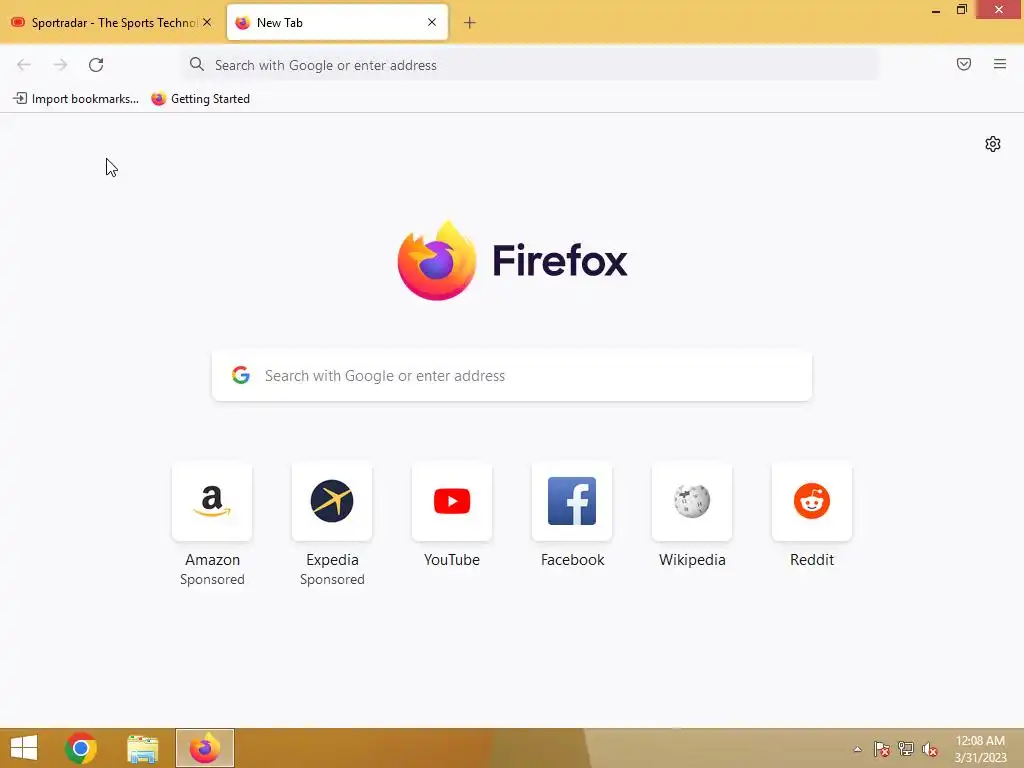Open the Windows Start button

point(24,748)
